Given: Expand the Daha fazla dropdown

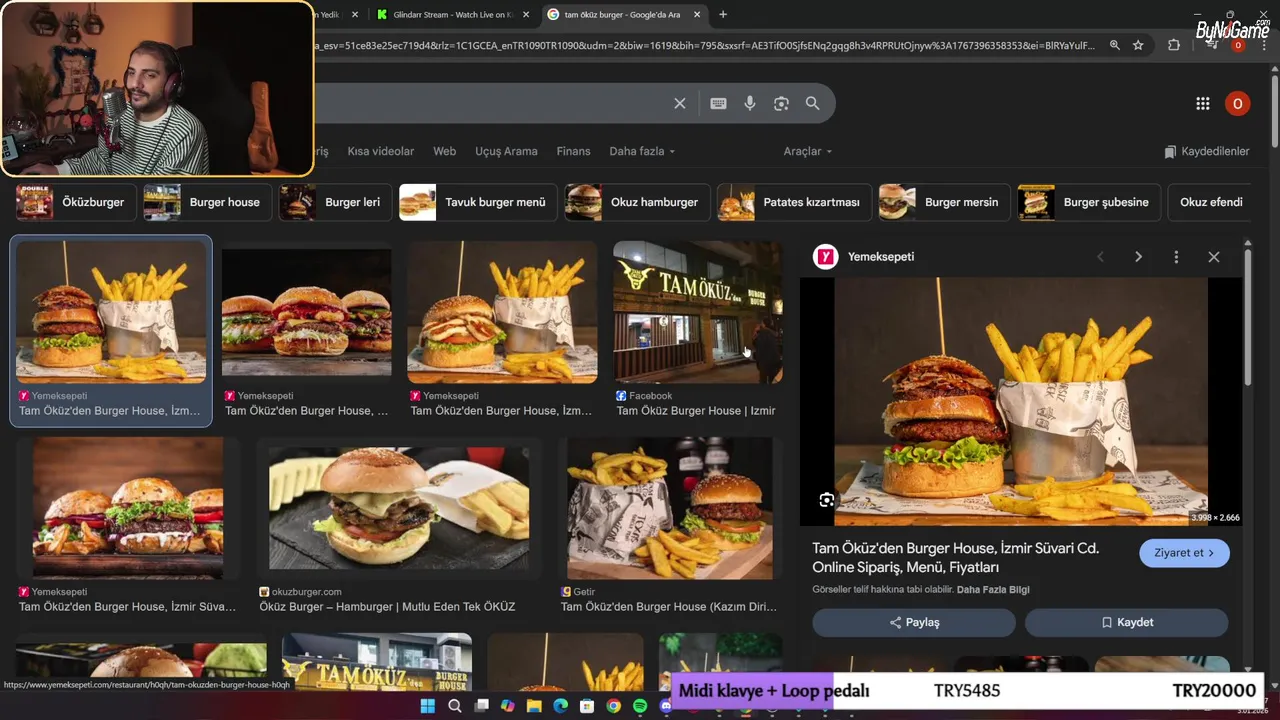Looking at the screenshot, I should (642, 151).
